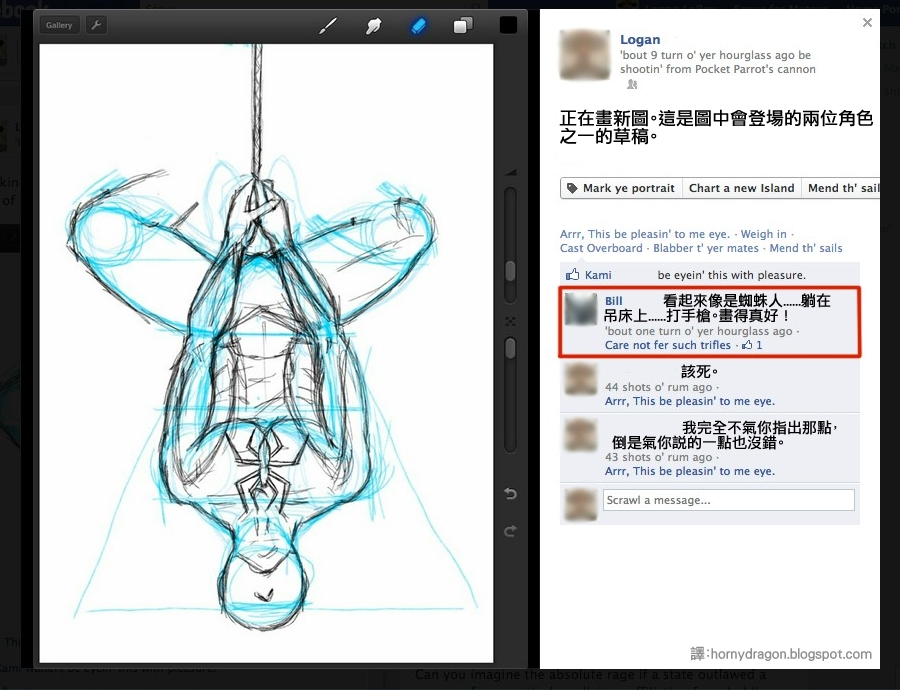The height and width of the screenshot is (690, 900).
Task: Click Mend th' sails button beside Chart
Action: coord(843,188)
